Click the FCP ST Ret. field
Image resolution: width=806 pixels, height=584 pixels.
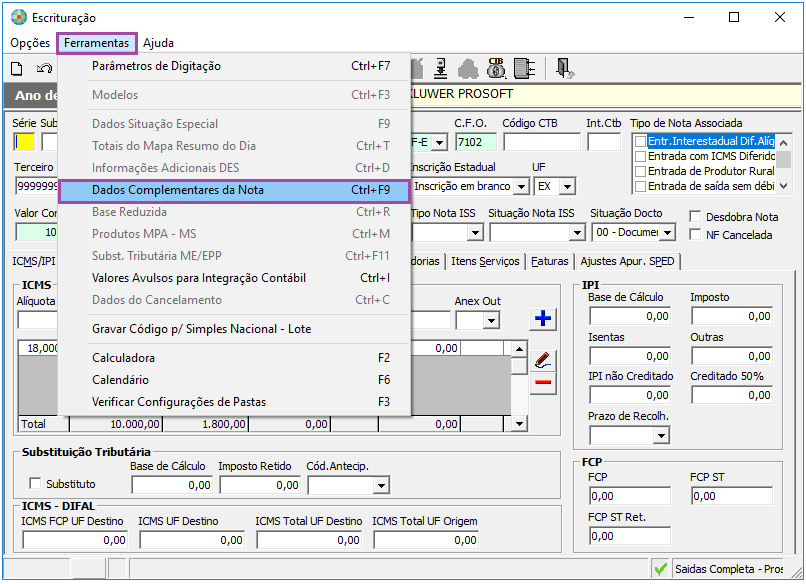(x=630, y=536)
